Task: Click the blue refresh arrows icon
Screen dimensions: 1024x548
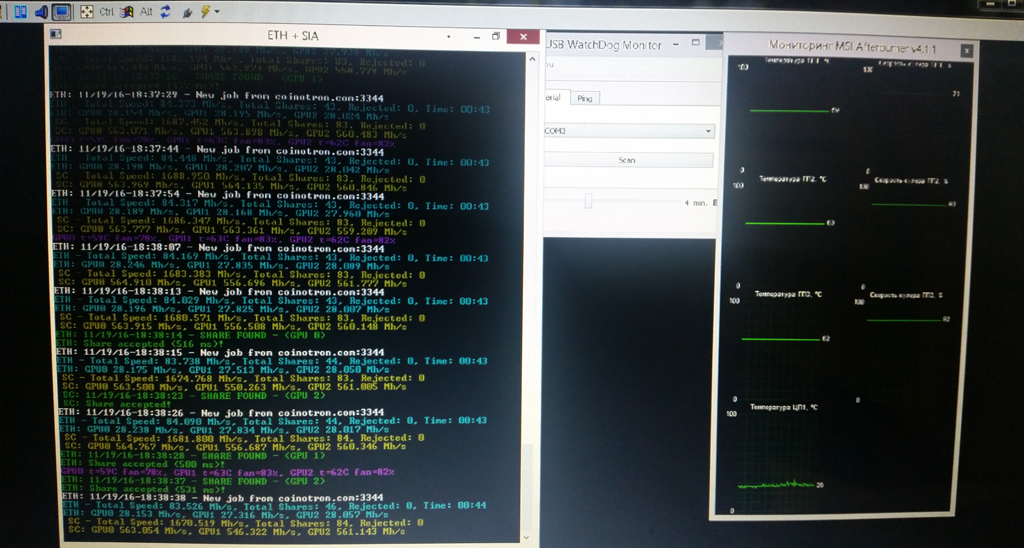Action: pyautogui.click(x=165, y=12)
